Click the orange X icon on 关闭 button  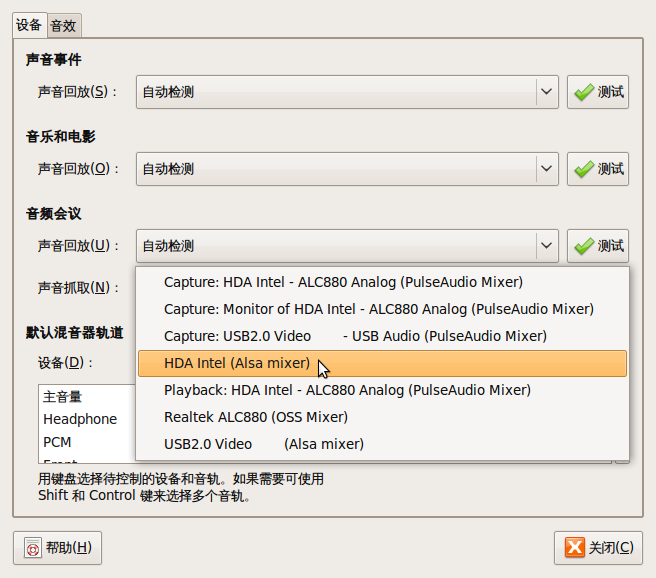coord(575,547)
